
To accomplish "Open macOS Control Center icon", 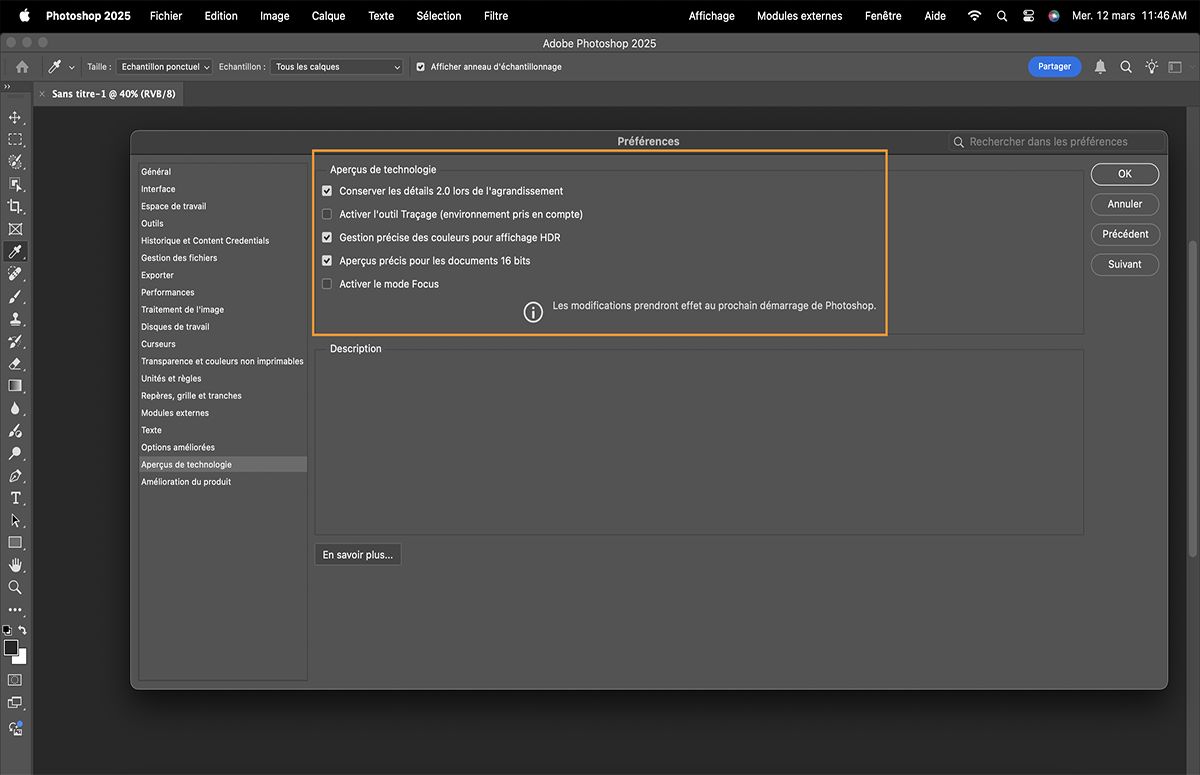I will [x=1028, y=16].
